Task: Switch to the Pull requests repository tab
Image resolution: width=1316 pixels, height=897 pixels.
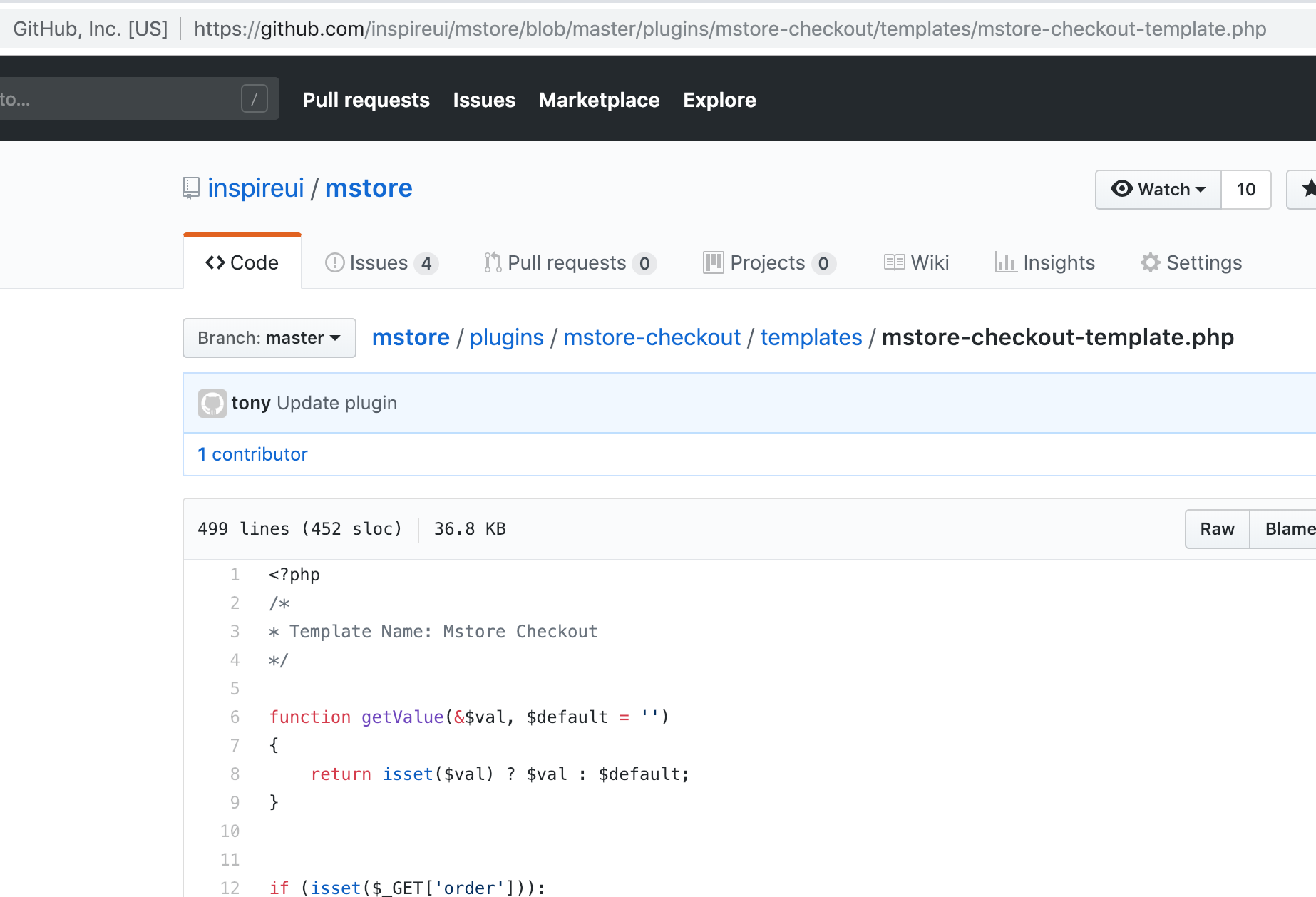Action: 569,263
